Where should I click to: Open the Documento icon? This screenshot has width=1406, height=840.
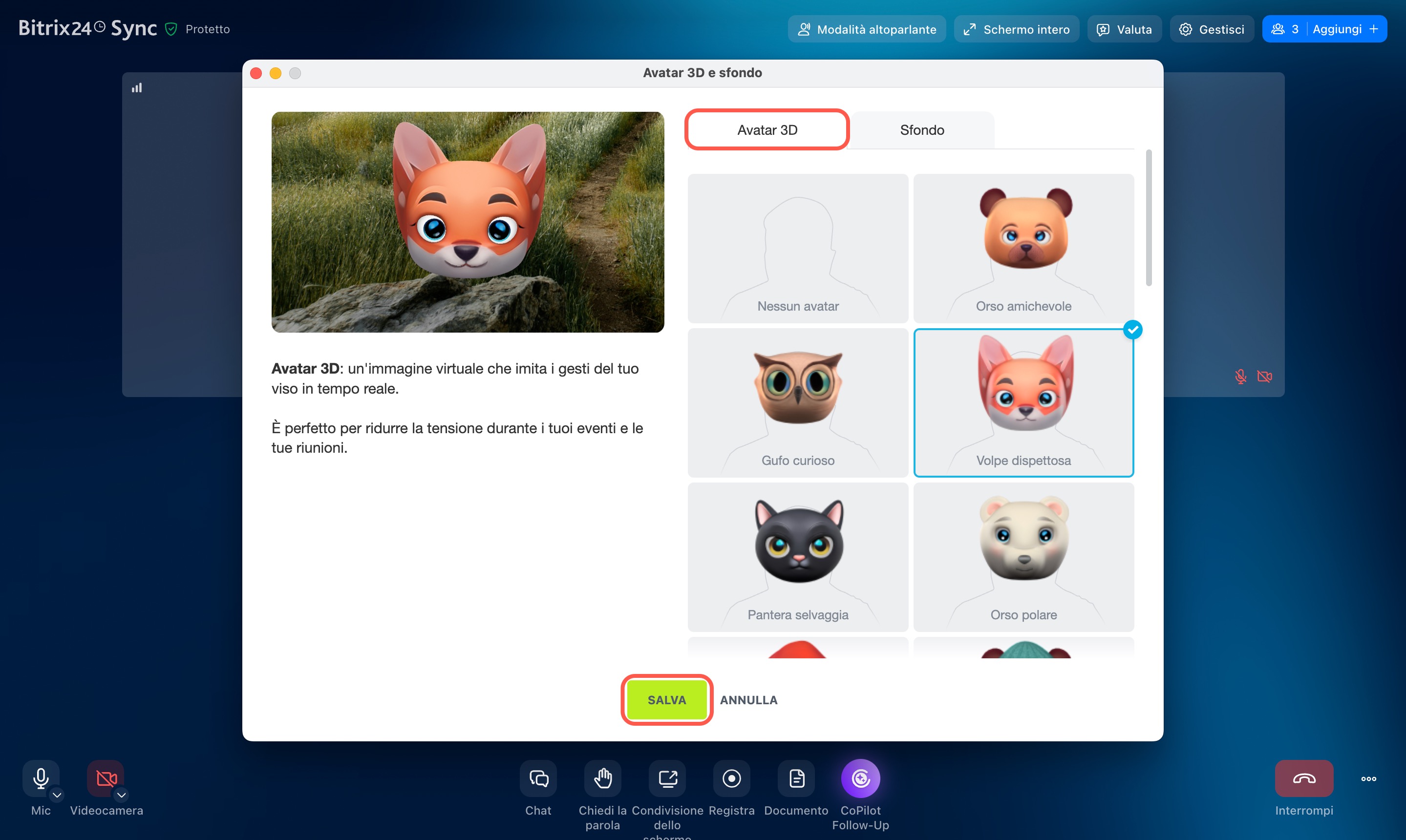click(x=796, y=778)
